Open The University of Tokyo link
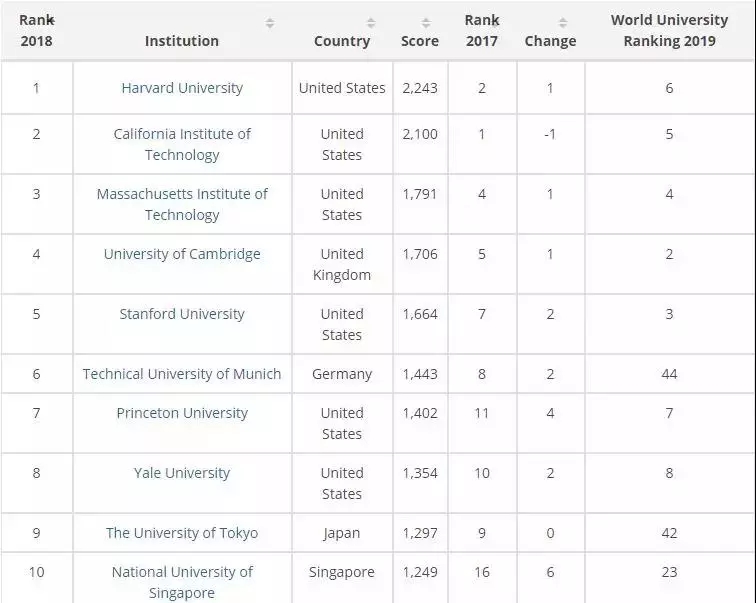This screenshot has width=756, height=603. pyautogui.click(x=182, y=533)
